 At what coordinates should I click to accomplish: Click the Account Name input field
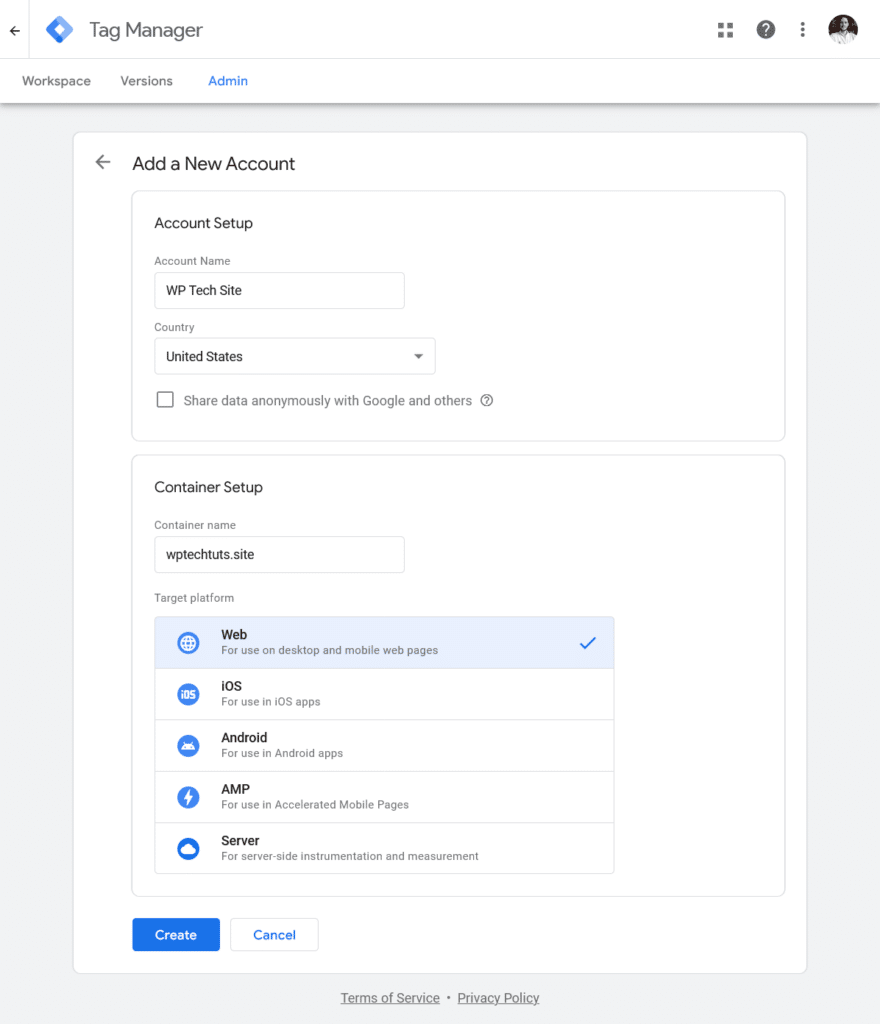click(x=279, y=290)
